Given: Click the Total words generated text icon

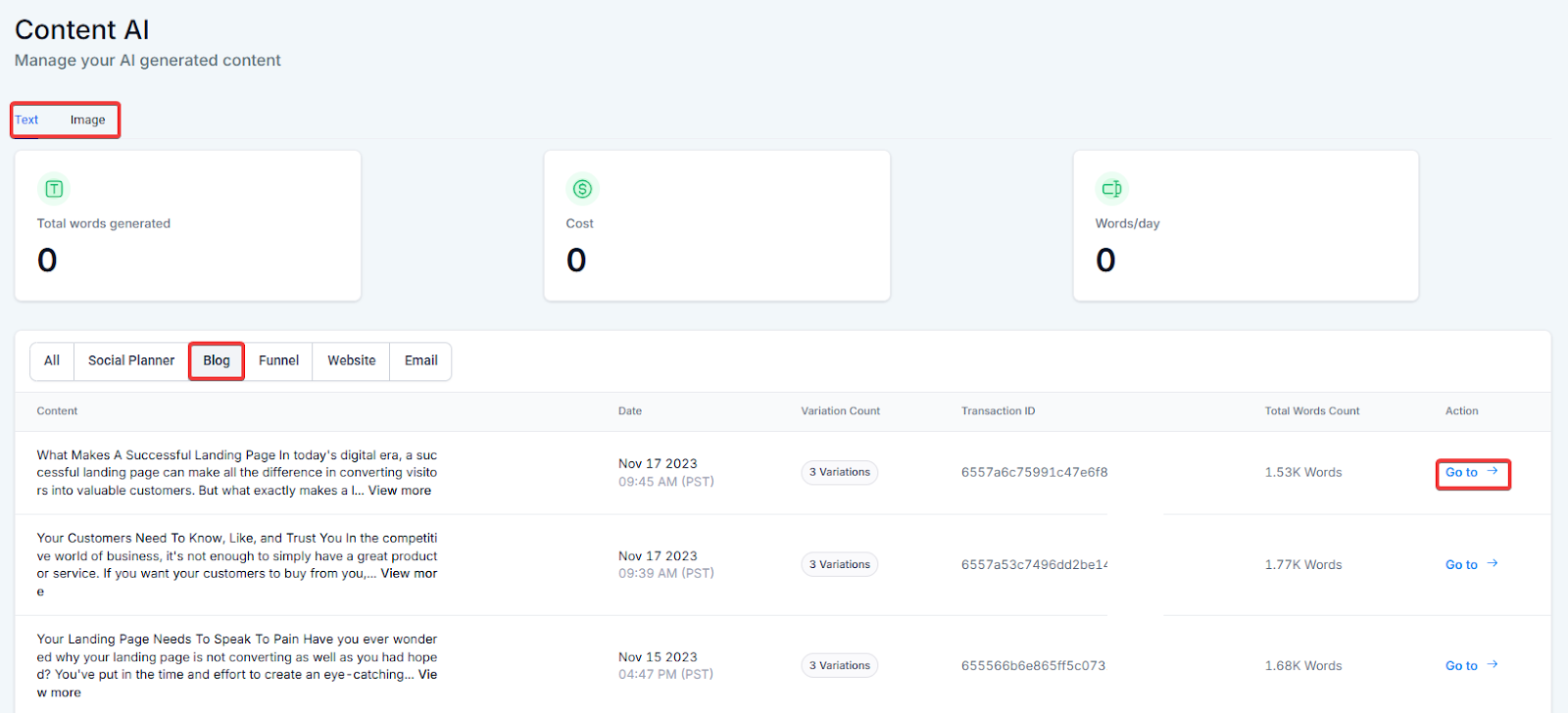Looking at the screenshot, I should click(x=54, y=189).
